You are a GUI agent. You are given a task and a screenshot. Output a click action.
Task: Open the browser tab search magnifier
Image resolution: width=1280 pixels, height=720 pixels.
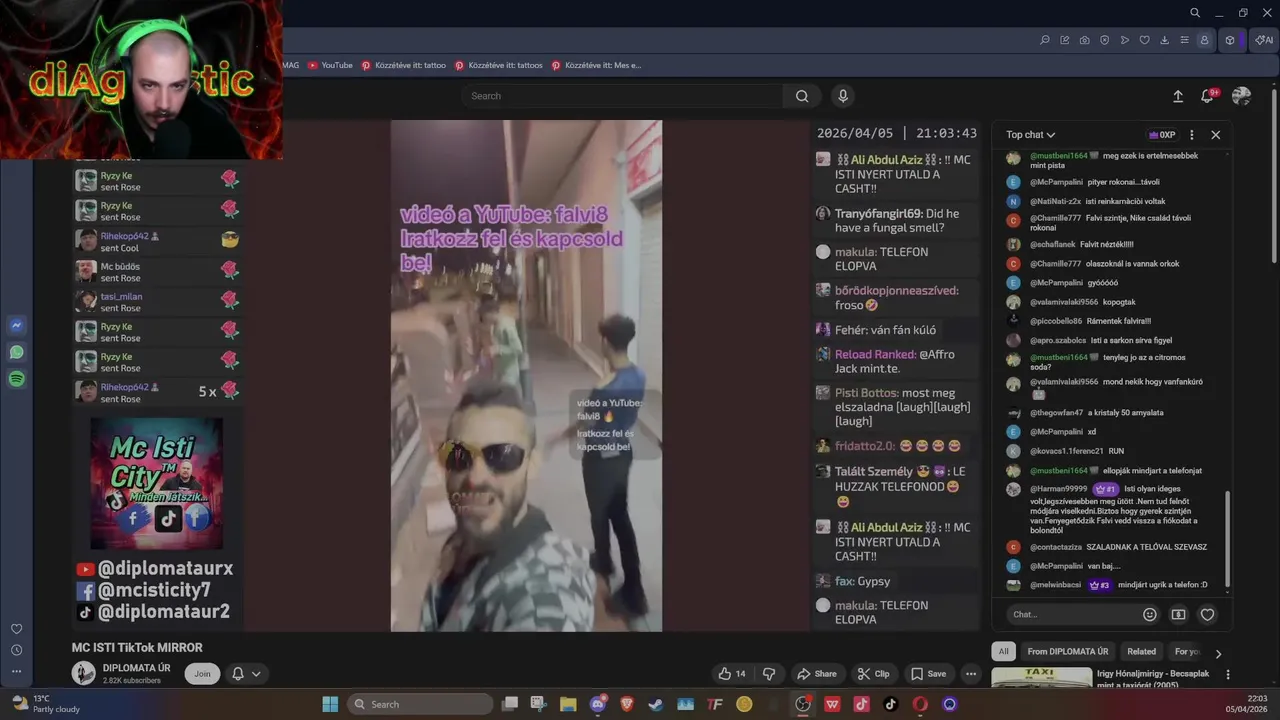pos(1194,13)
